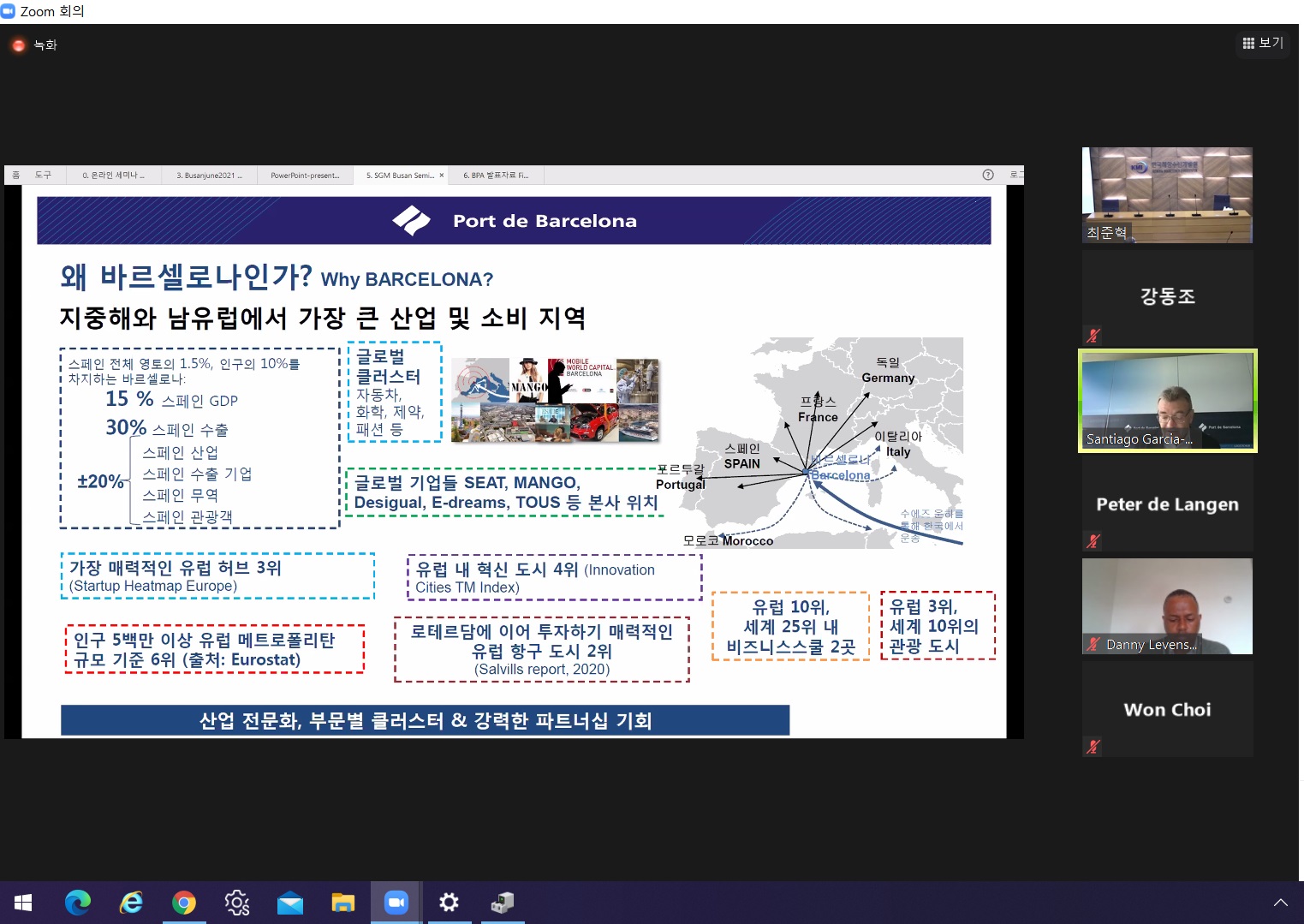This screenshot has width=1304, height=924.
Task: Select Won Choi participant tile
Action: 1167,709
